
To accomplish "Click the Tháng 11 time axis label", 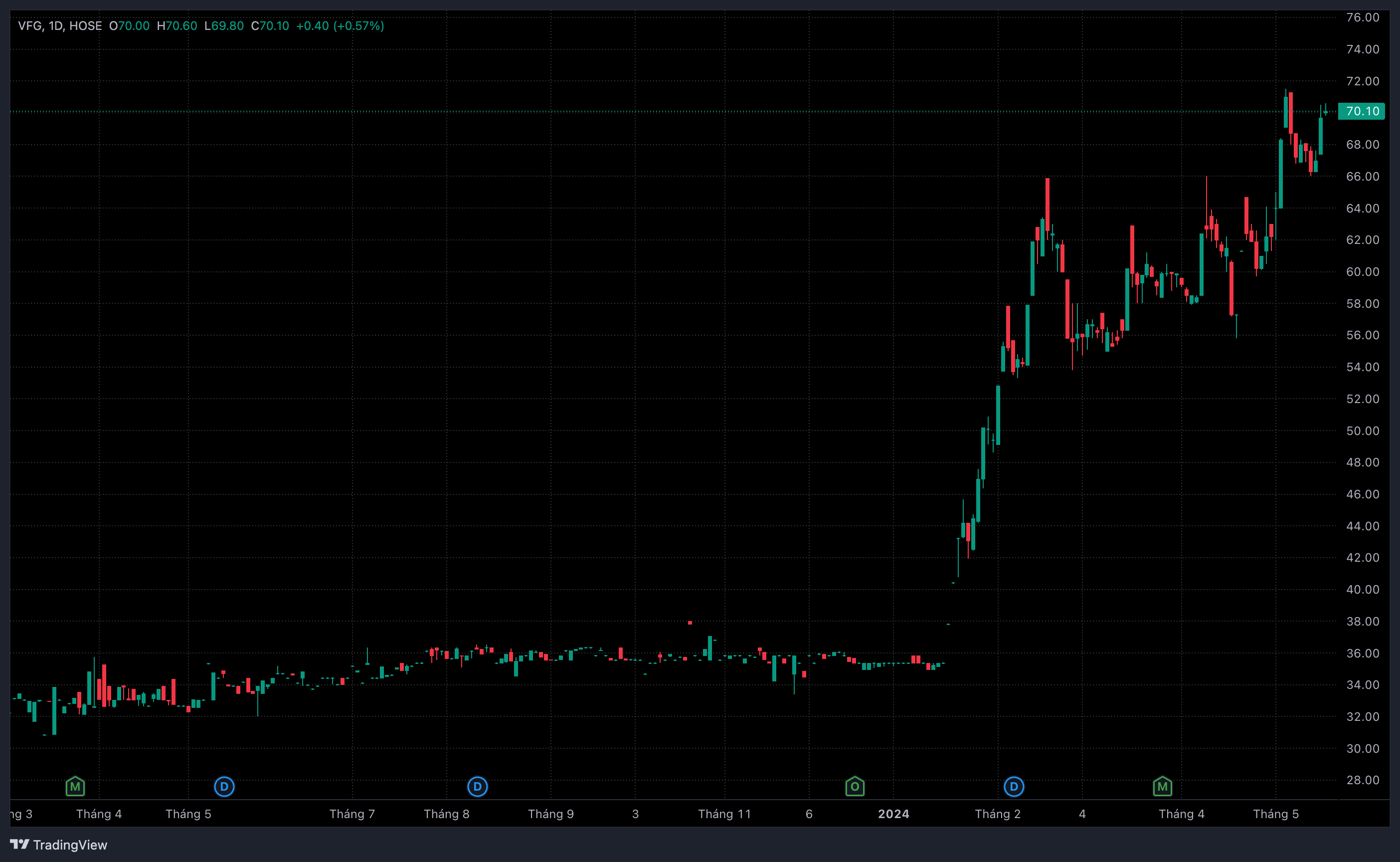I will tap(724, 814).
